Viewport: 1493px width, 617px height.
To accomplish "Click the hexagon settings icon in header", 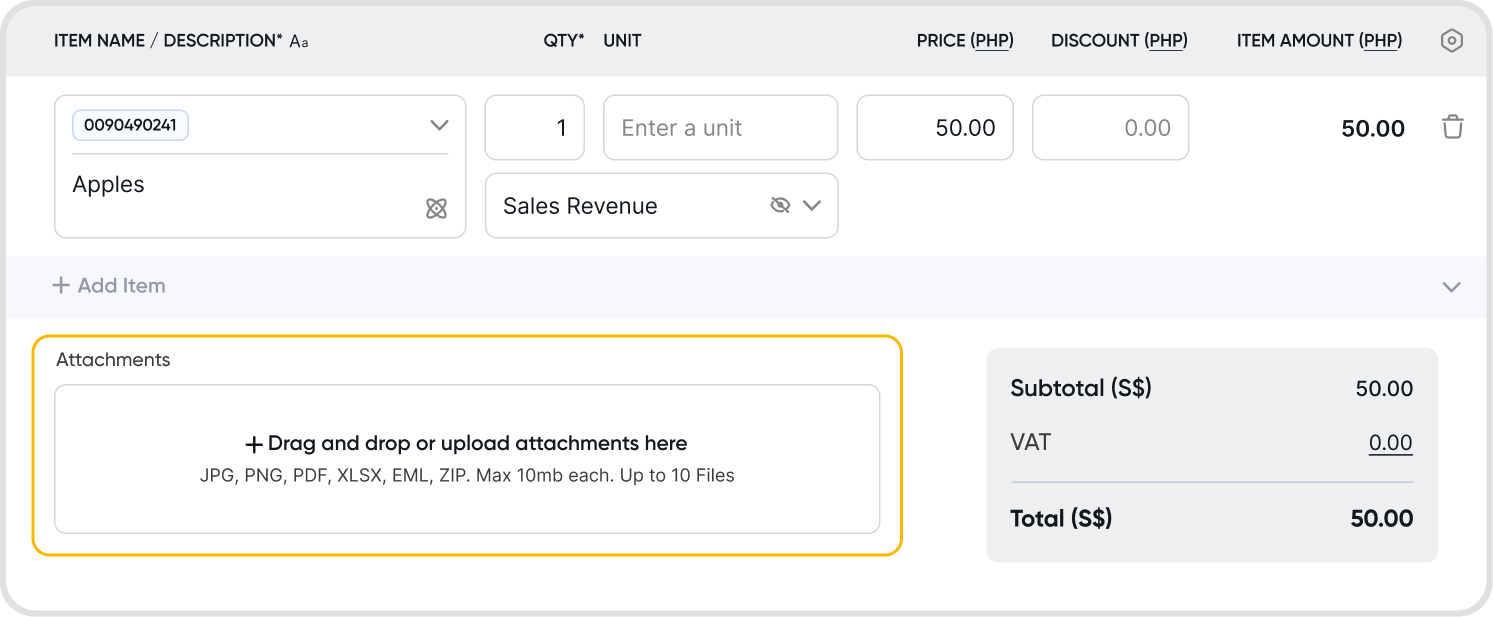I will [x=1451, y=41].
